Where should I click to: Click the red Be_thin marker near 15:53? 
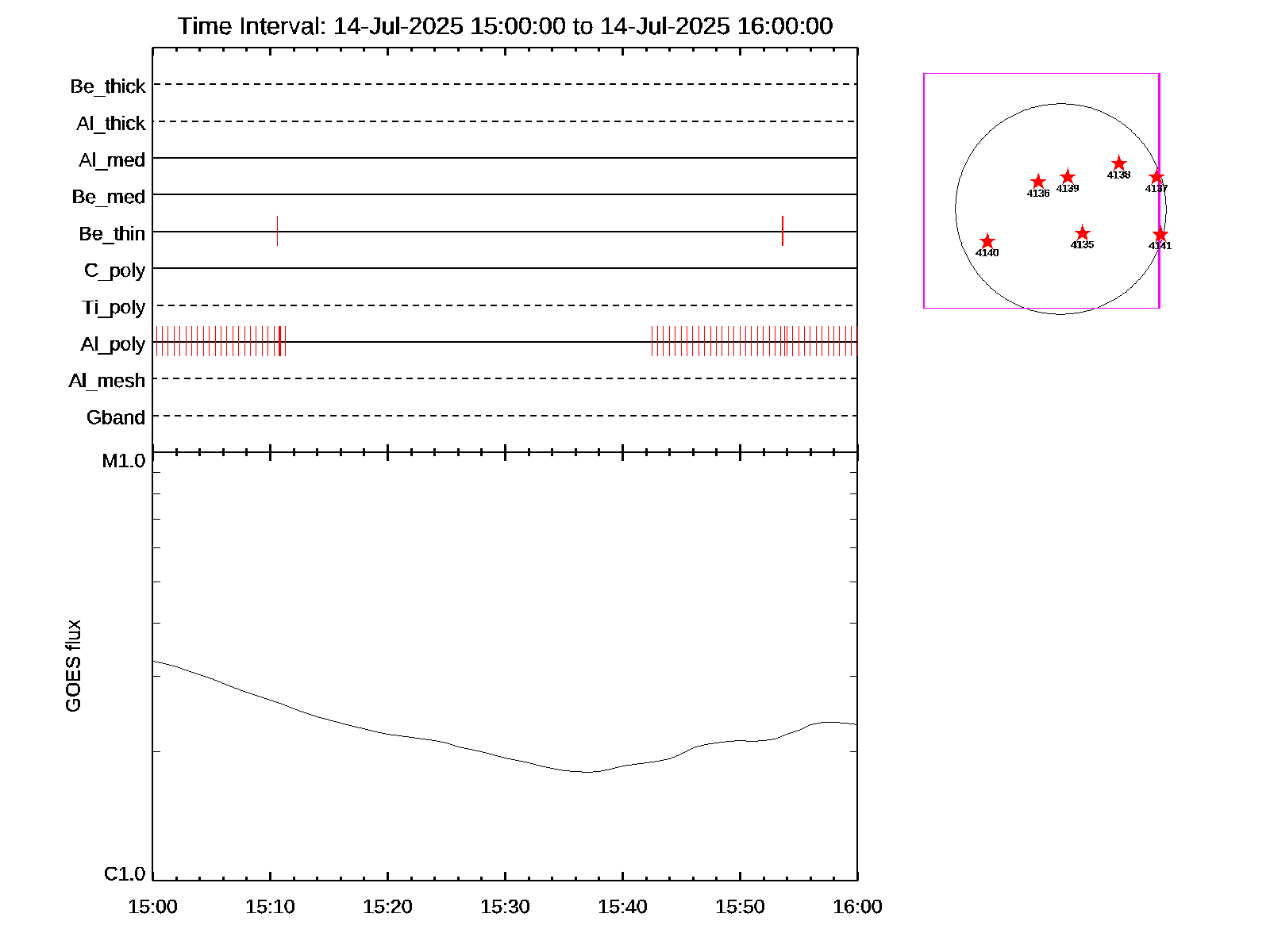point(783,231)
